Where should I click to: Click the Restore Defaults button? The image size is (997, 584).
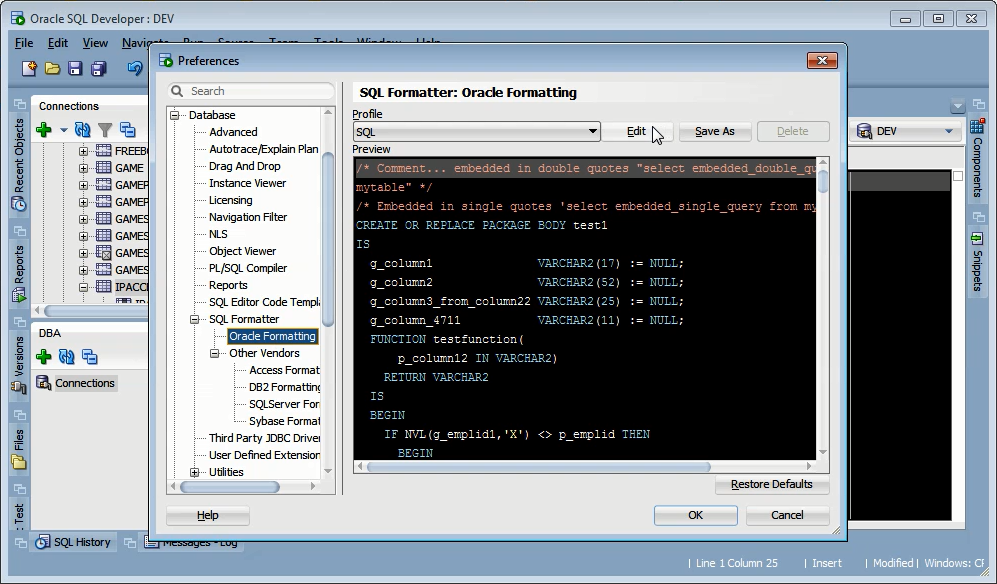pyautogui.click(x=772, y=484)
